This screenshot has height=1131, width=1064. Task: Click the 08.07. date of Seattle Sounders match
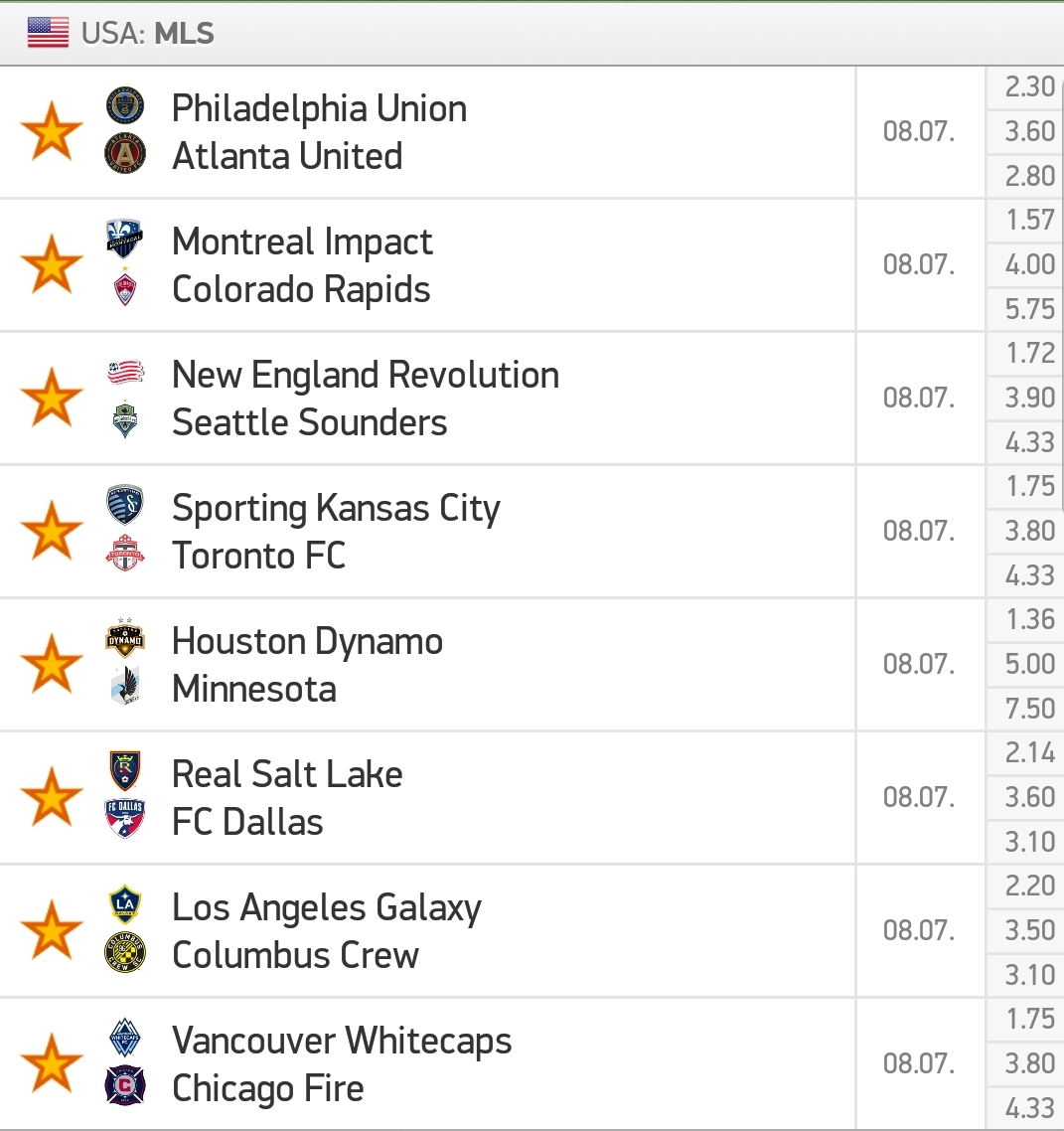[919, 398]
